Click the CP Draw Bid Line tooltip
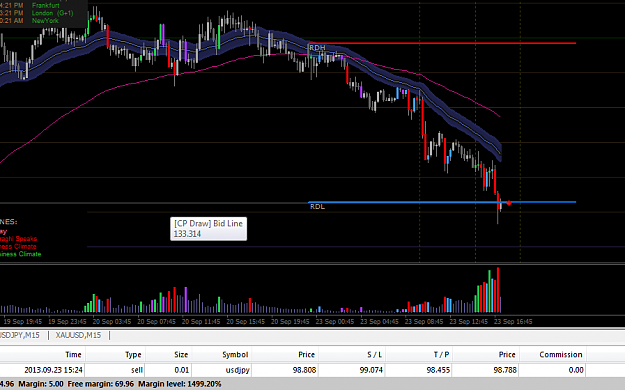The width and height of the screenshot is (625, 390). coord(208,228)
